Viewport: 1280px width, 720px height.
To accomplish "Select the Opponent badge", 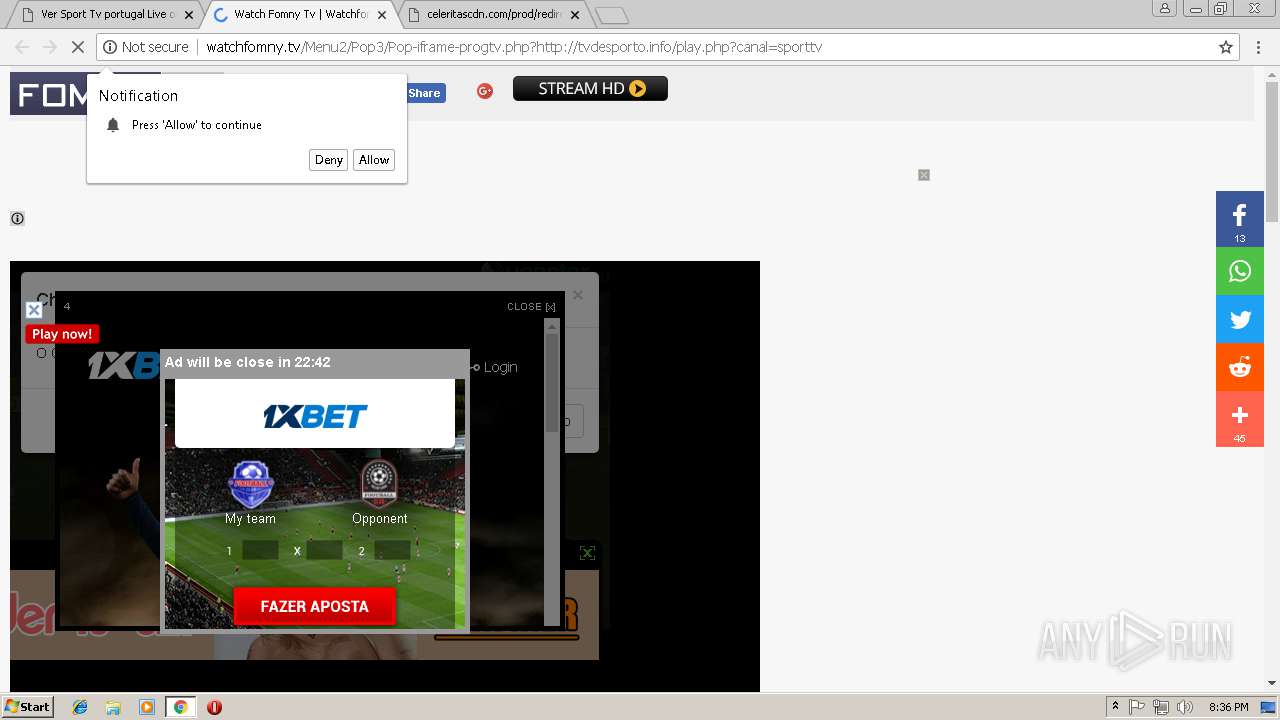I will (x=379, y=485).
